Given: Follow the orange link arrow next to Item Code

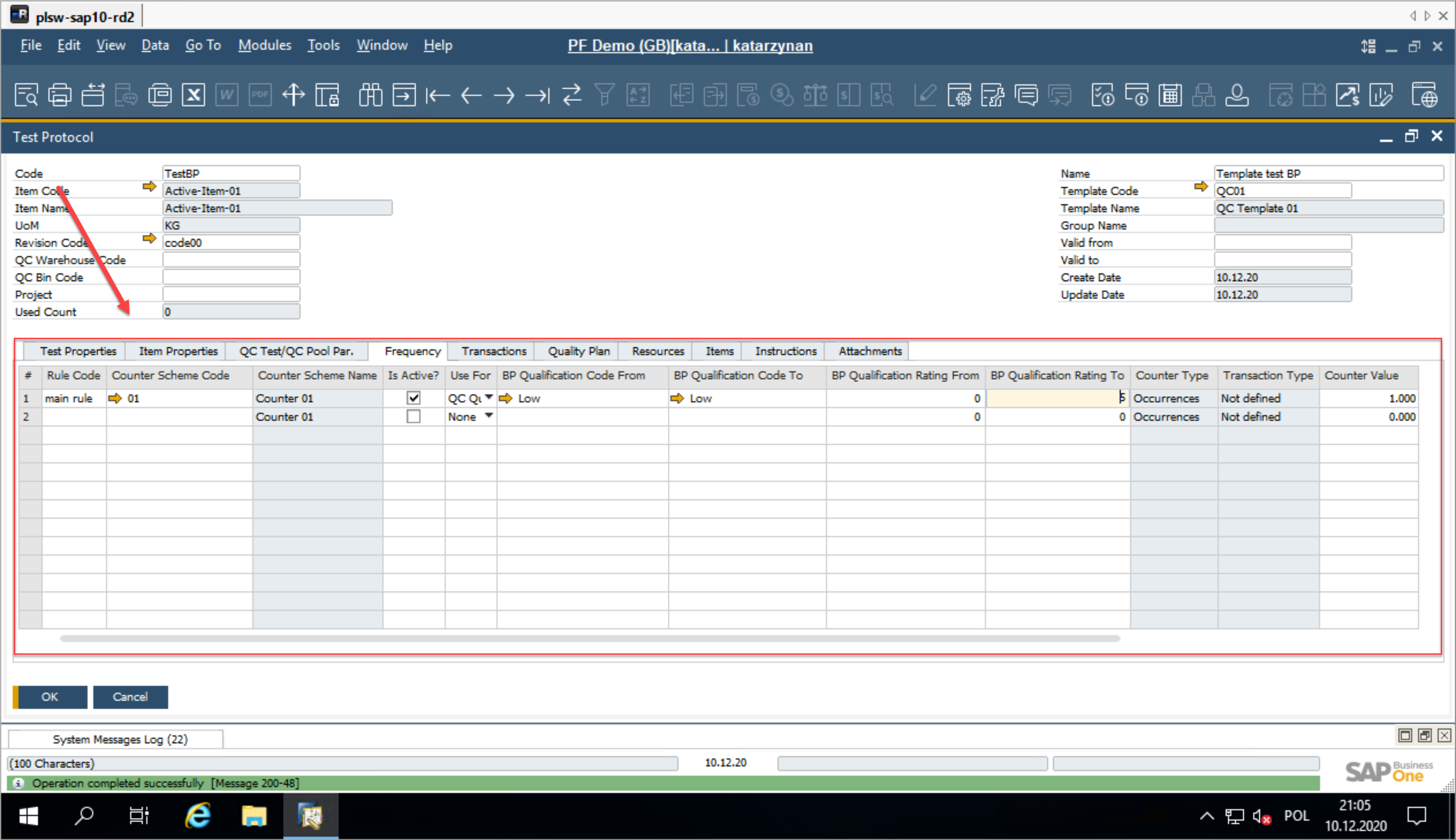Looking at the screenshot, I should point(148,187).
